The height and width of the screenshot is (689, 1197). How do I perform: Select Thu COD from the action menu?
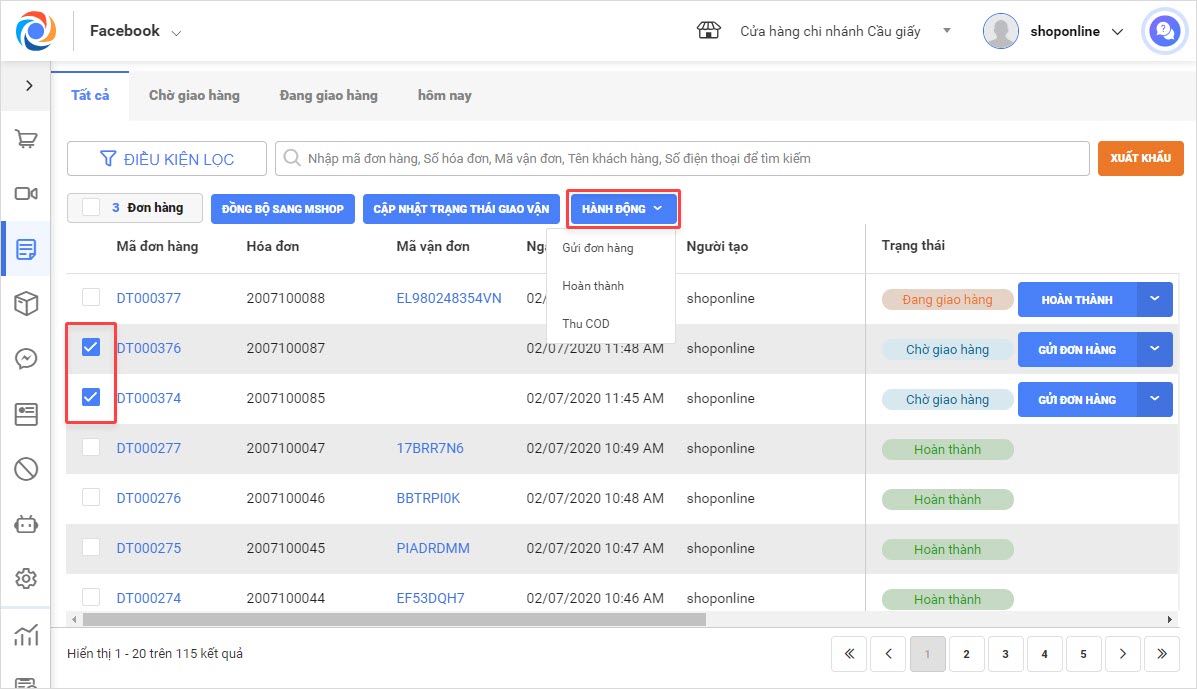pos(586,324)
